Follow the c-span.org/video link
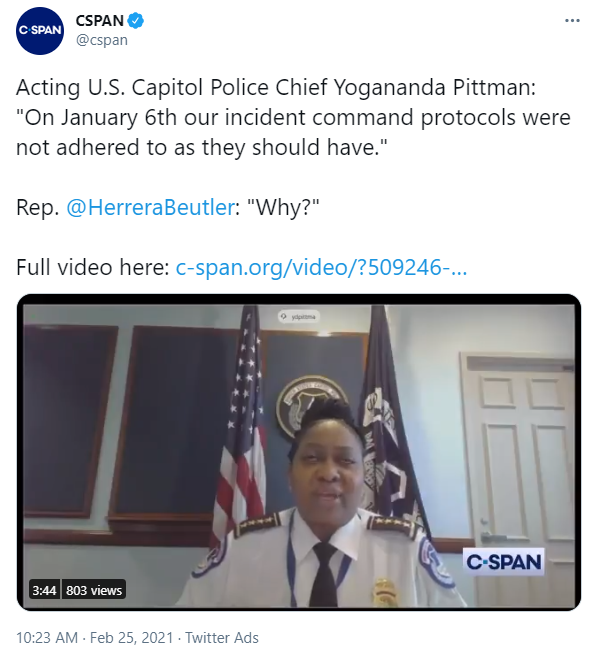592x657 pixels. click(321, 267)
